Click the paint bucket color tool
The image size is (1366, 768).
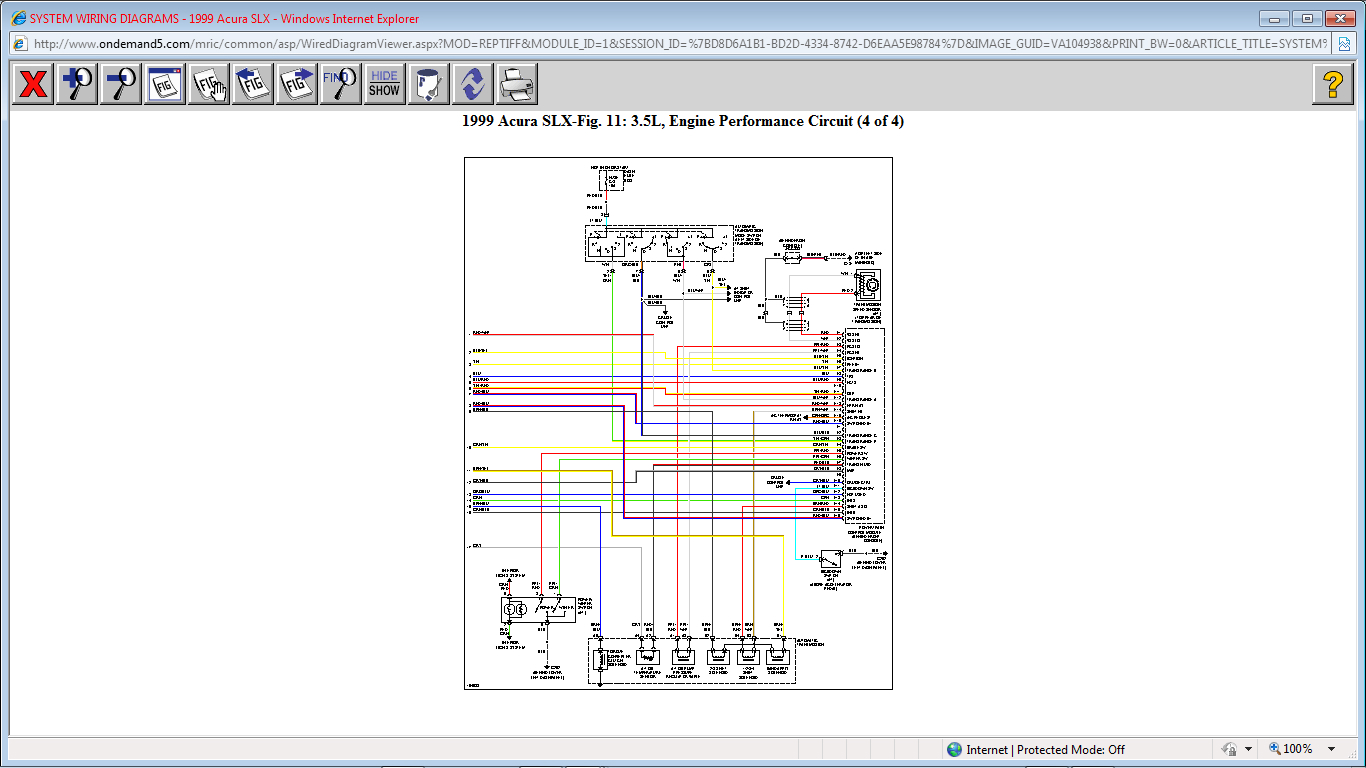tap(428, 84)
